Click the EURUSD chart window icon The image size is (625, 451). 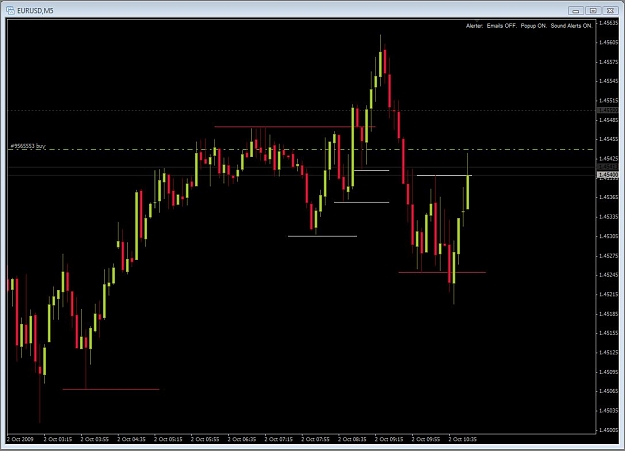coord(10,10)
